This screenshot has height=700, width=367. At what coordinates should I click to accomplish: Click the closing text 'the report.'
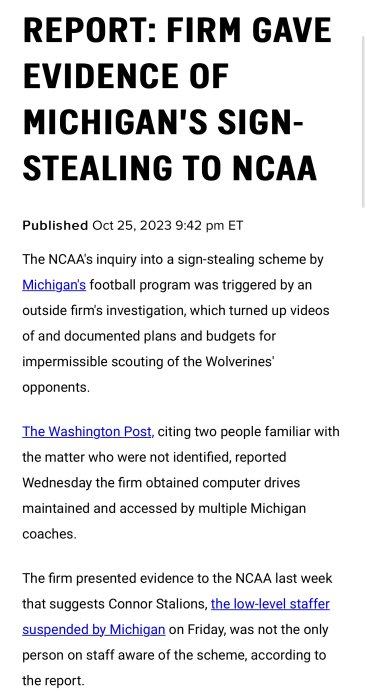tap(53, 681)
